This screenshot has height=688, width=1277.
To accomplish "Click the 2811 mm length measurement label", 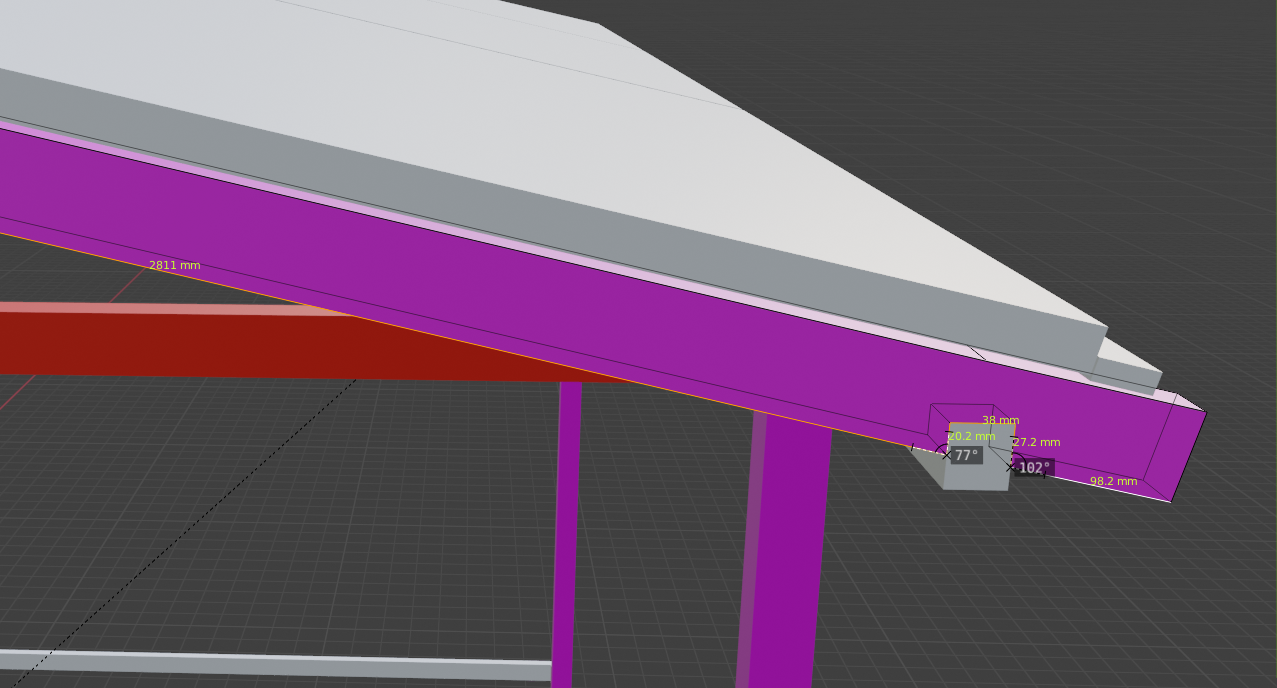I will pyautogui.click(x=174, y=266).
